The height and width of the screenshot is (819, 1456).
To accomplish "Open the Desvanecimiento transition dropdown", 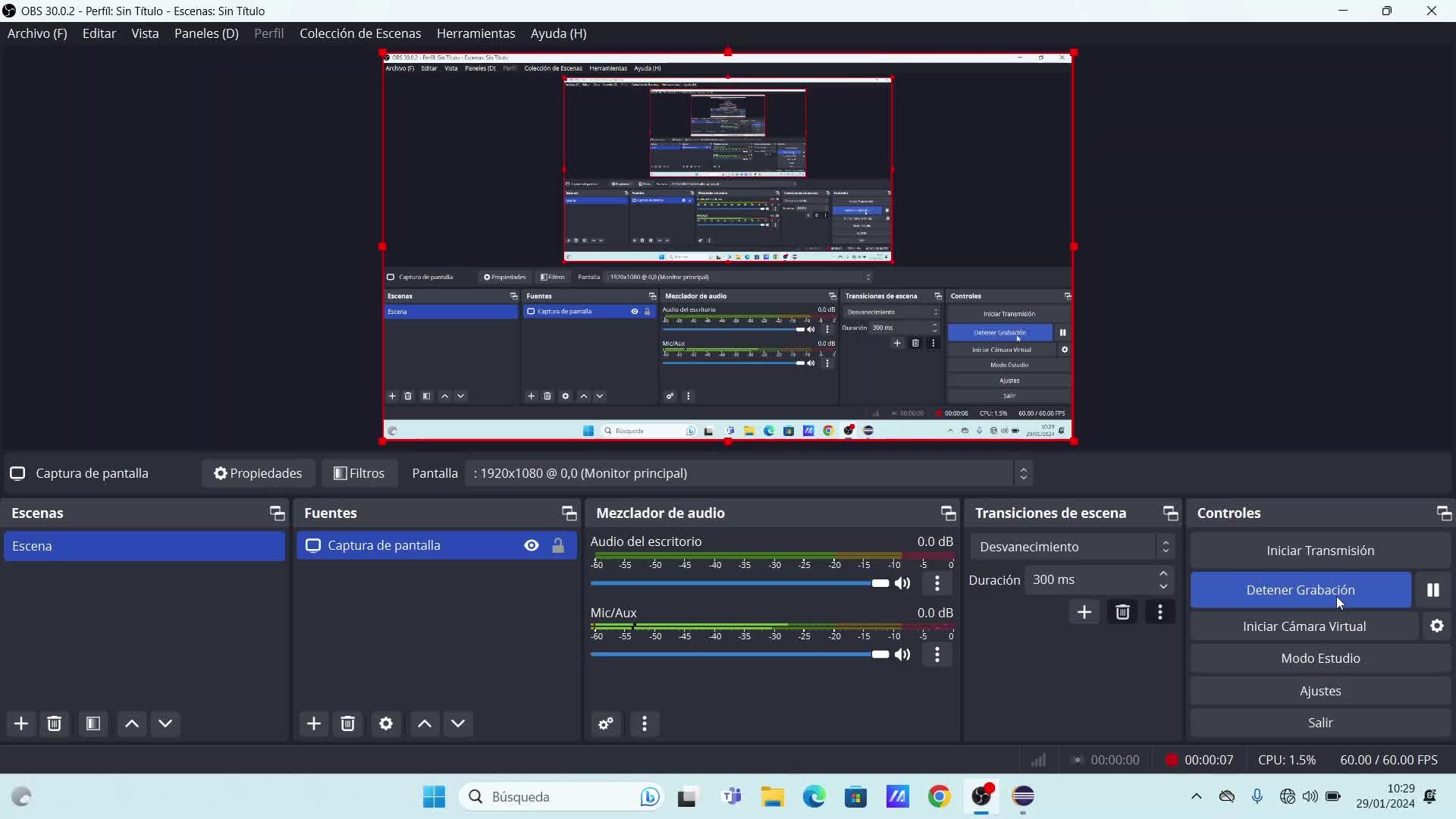I will point(1072,547).
